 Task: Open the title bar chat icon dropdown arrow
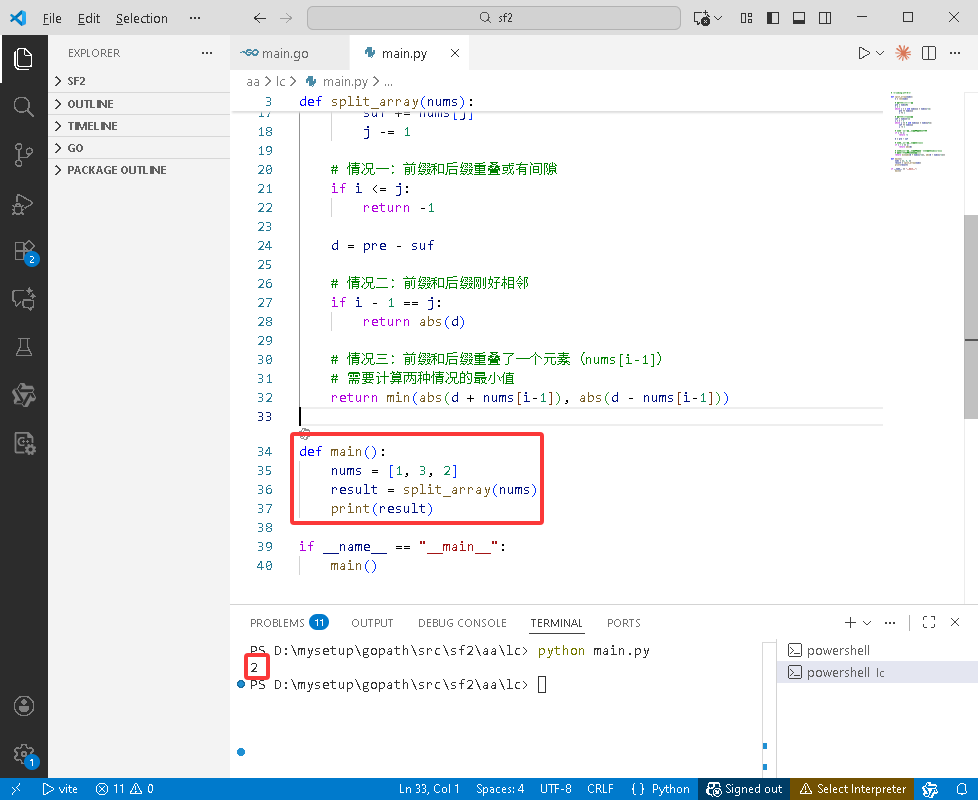(719, 18)
